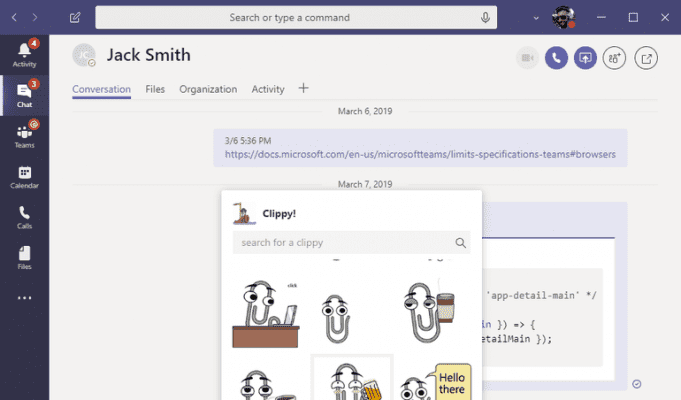Go forward using the right arrow
The image size is (681, 400).
tap(35, 17)
